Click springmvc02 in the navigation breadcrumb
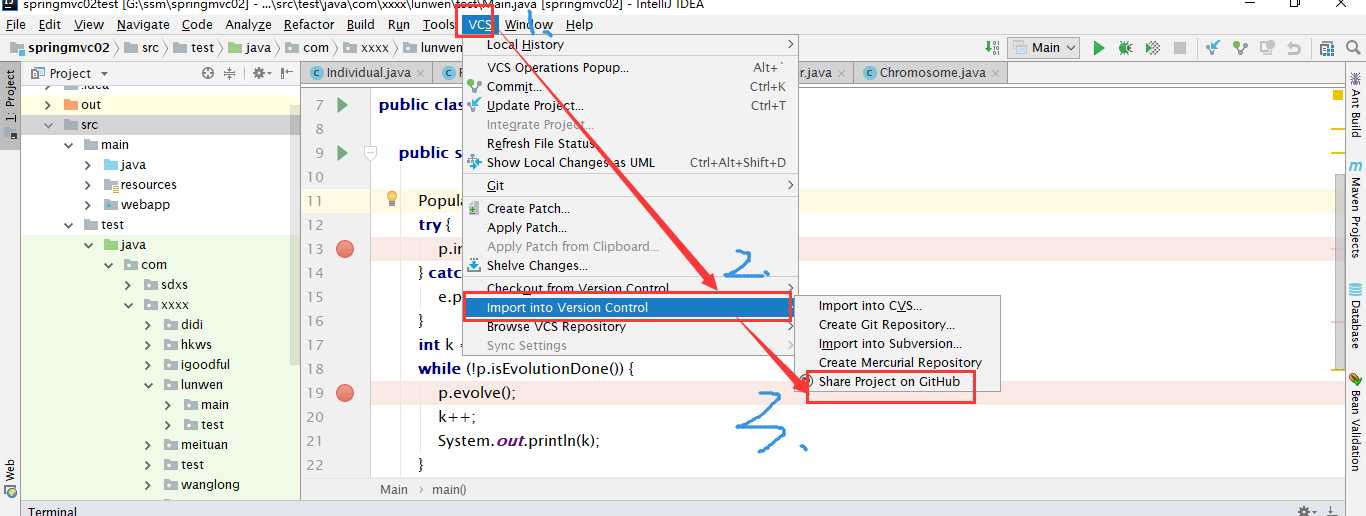 tap(69, 47)
